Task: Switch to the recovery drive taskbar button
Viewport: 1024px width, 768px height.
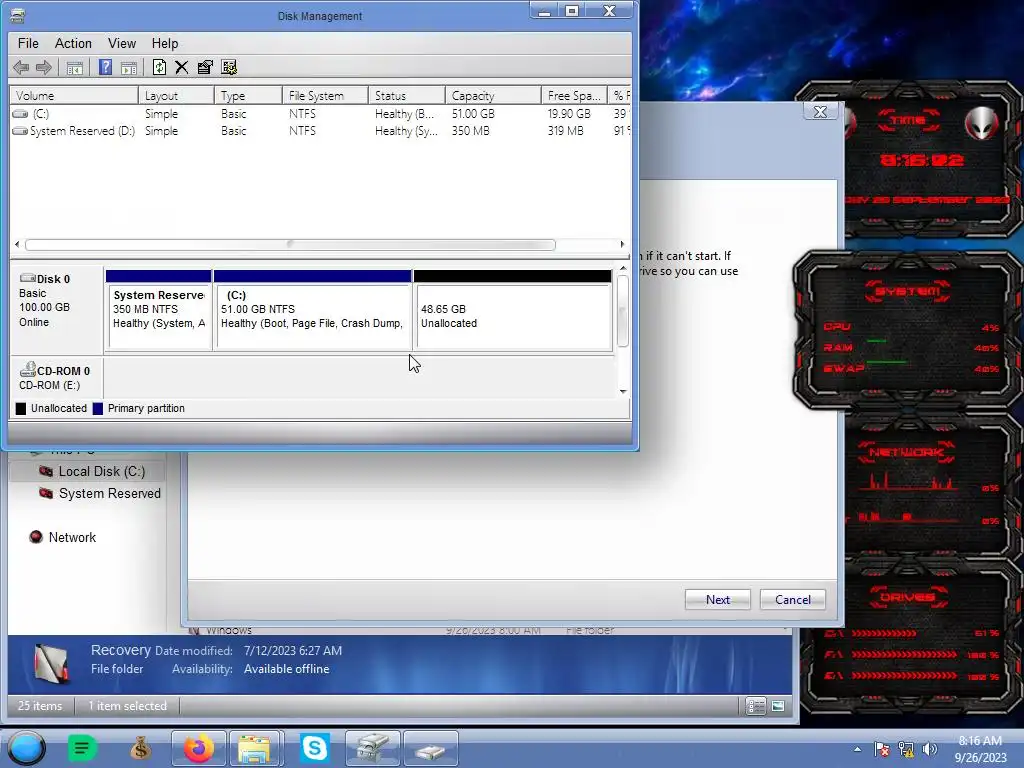Action: point(430,748)
